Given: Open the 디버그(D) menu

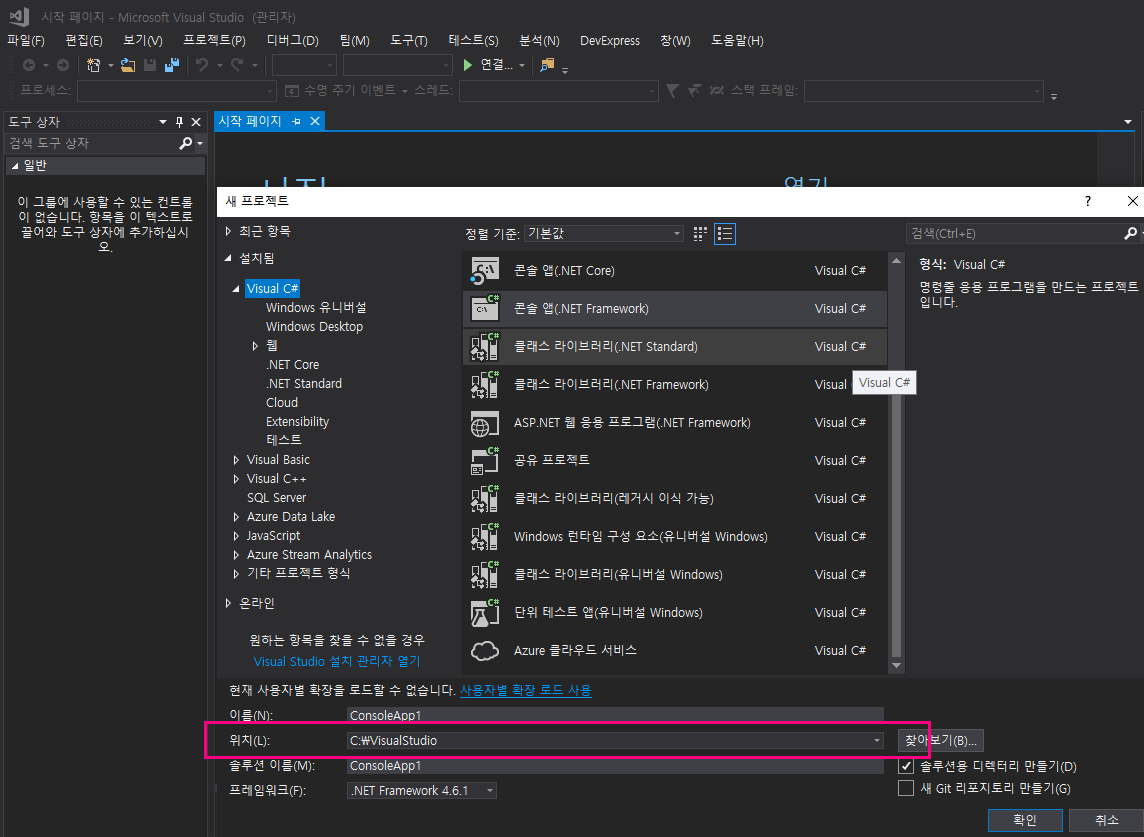Looking at the screenshot, I should pos(293,41).
